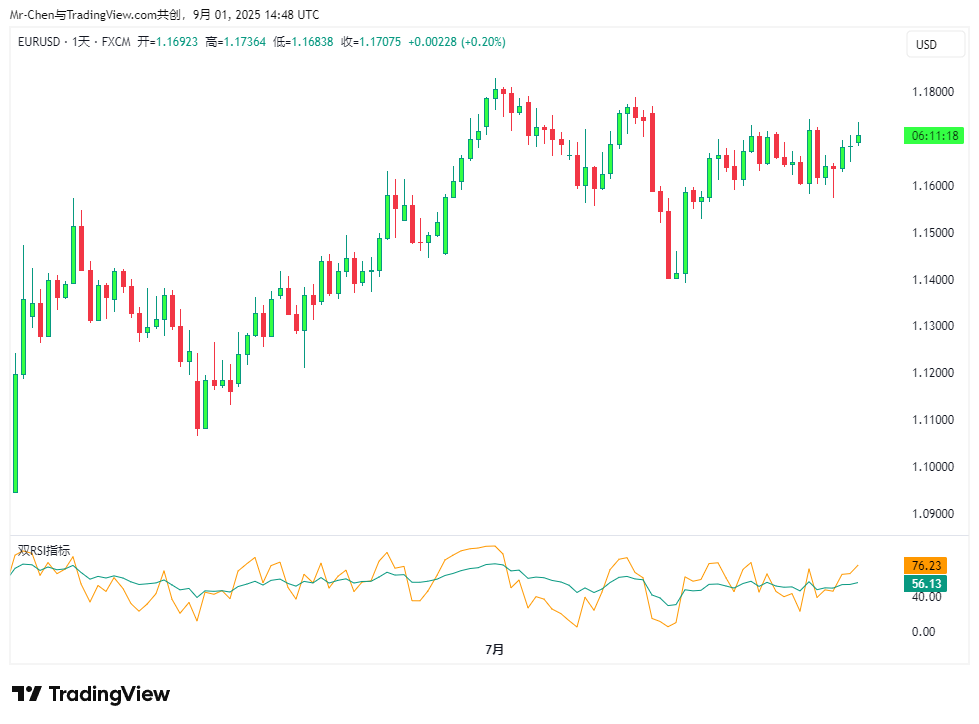The width and height of the screenshot is (979, 724).
Task: Click the USD currency button
Action: click(935, 44)
